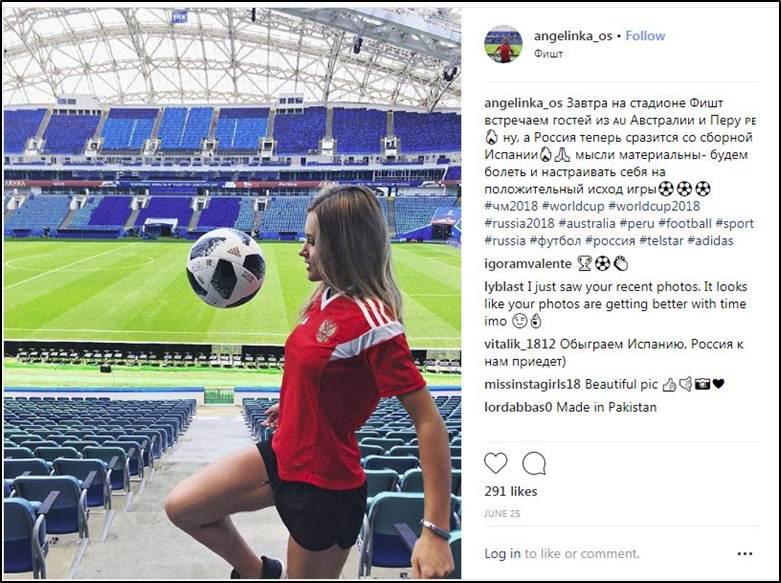The width and height of the screenshot is (781, 583).
Task: View igoramvalente commenter profile
Action: point(527,264)
